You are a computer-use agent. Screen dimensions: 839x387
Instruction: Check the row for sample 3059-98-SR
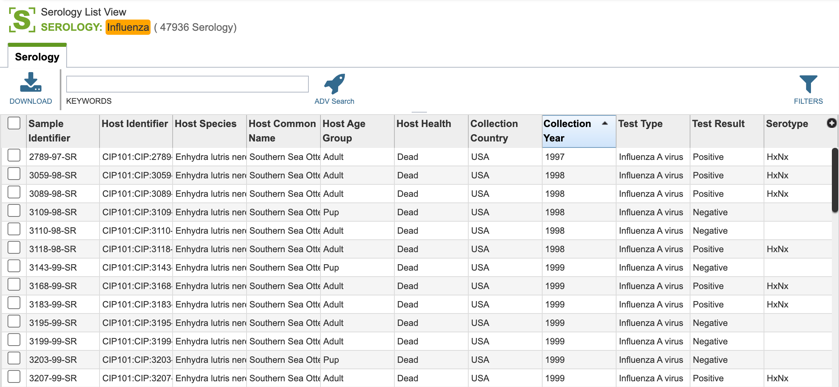pyautogui.click(x=14, y=174)
